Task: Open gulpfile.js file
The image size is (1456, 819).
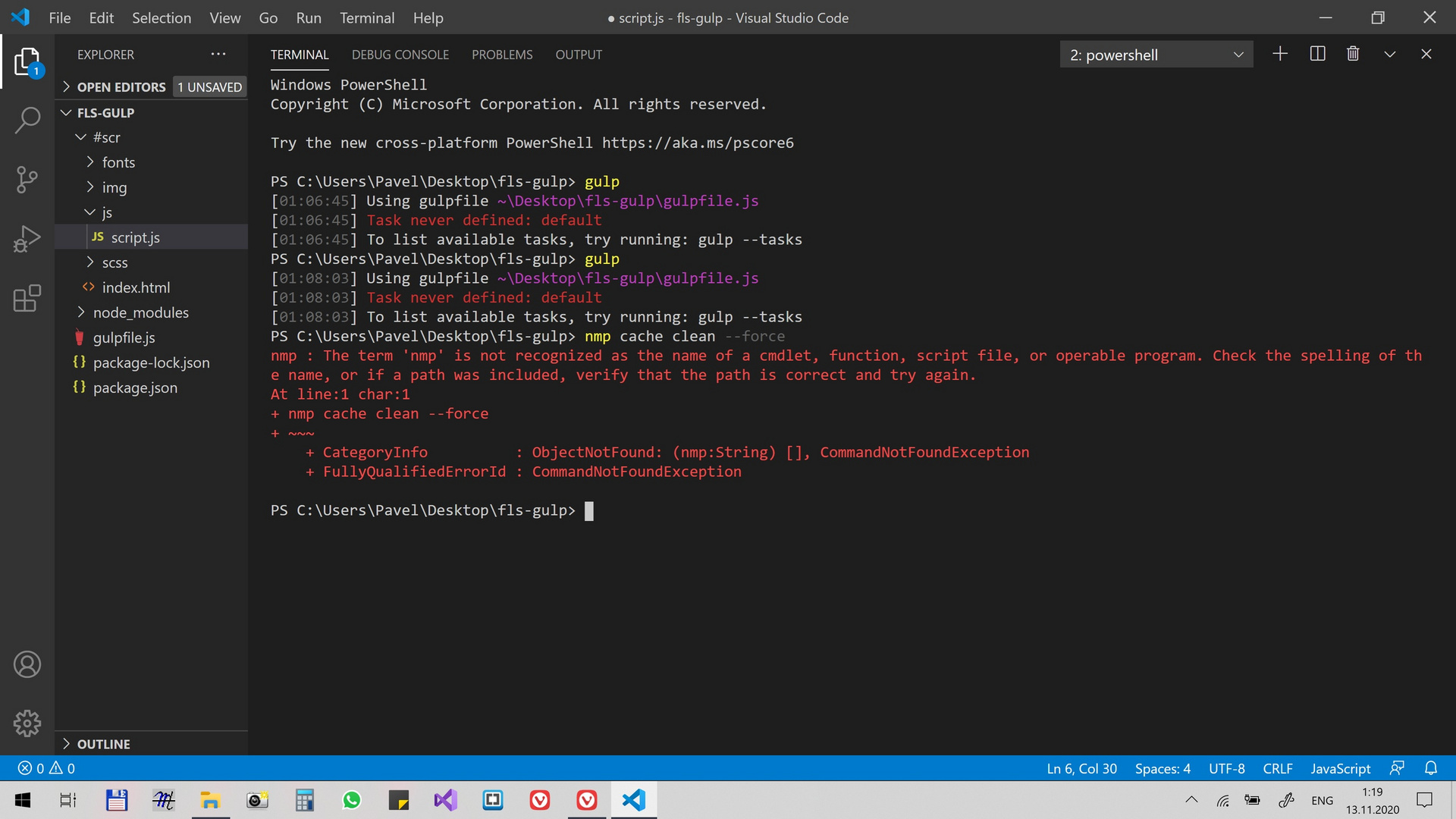Action: coord(152,337)
